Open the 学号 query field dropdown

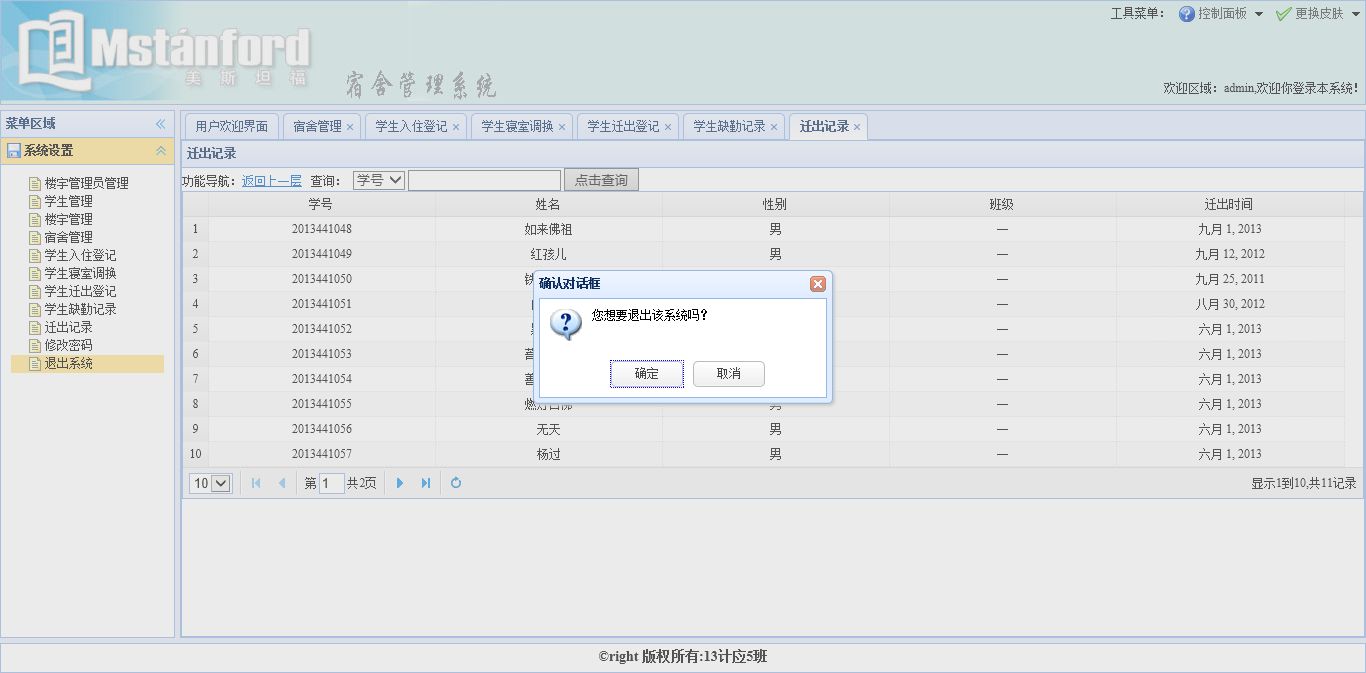[378, 180]
